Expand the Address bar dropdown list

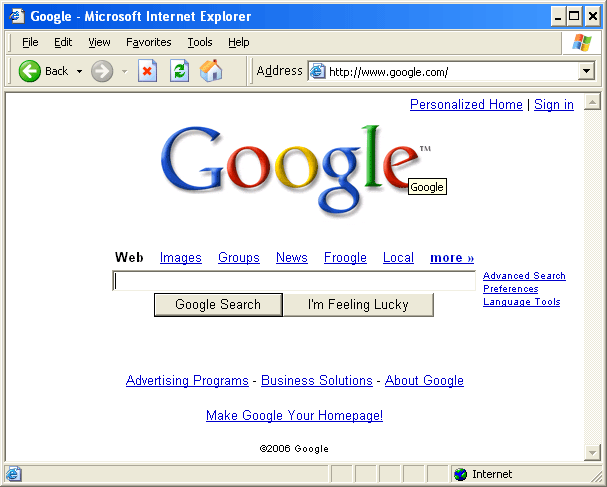586,71
